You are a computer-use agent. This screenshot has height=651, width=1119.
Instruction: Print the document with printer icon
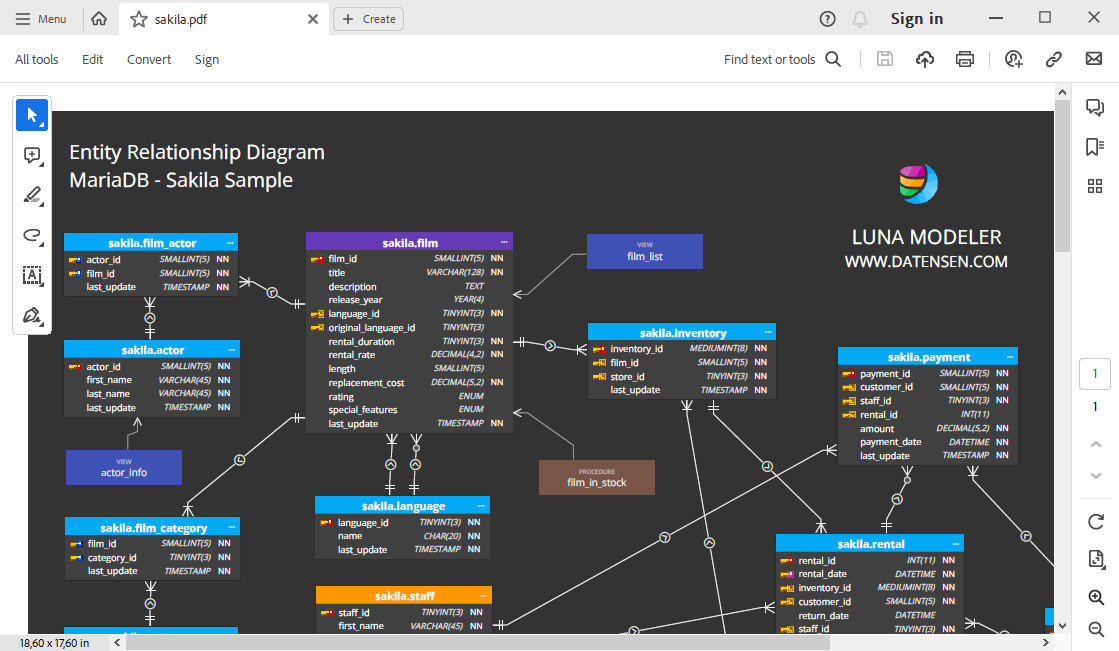click(965, 59)
